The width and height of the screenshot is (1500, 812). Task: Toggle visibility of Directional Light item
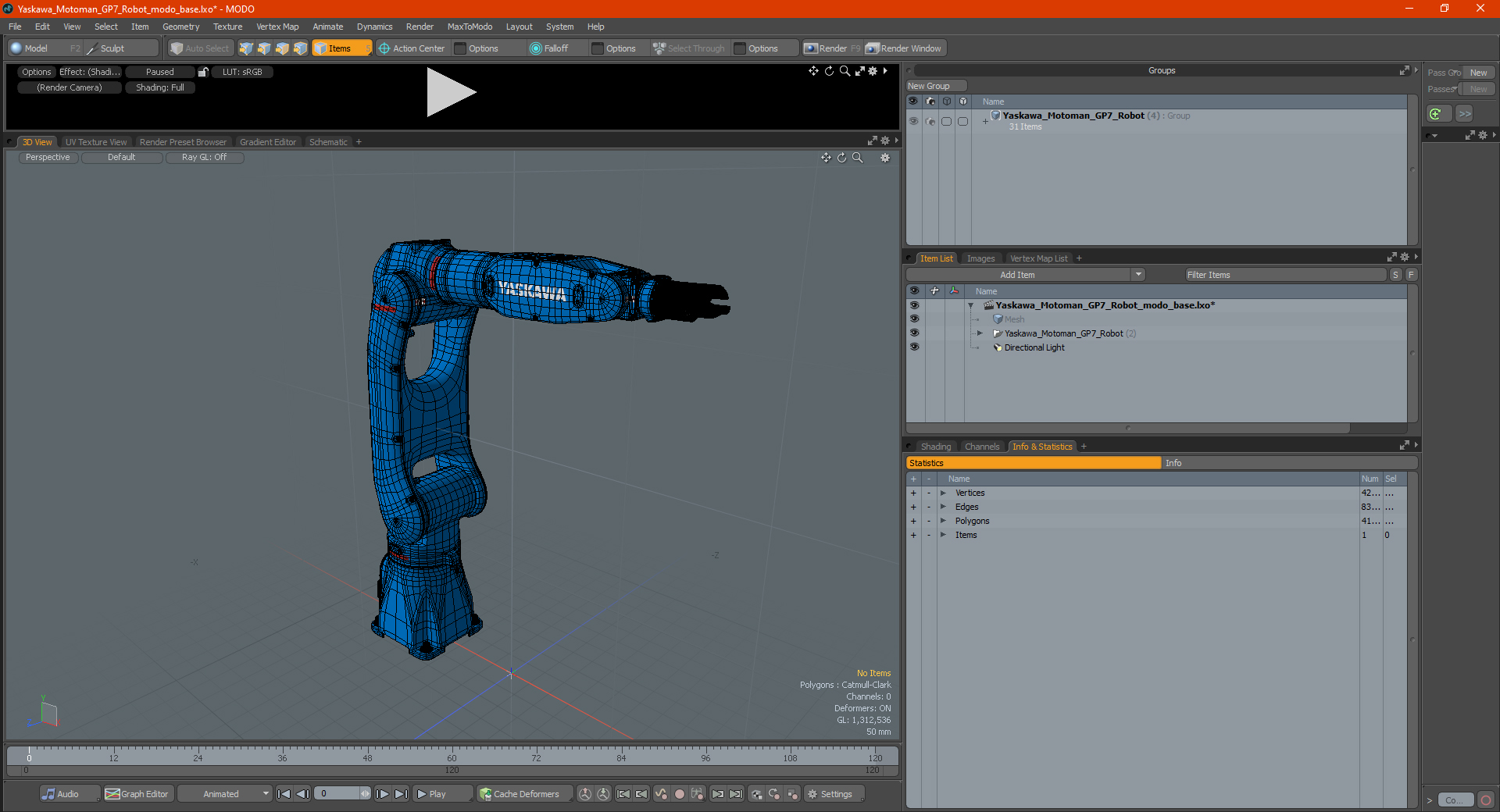click(x=914, y=347)
